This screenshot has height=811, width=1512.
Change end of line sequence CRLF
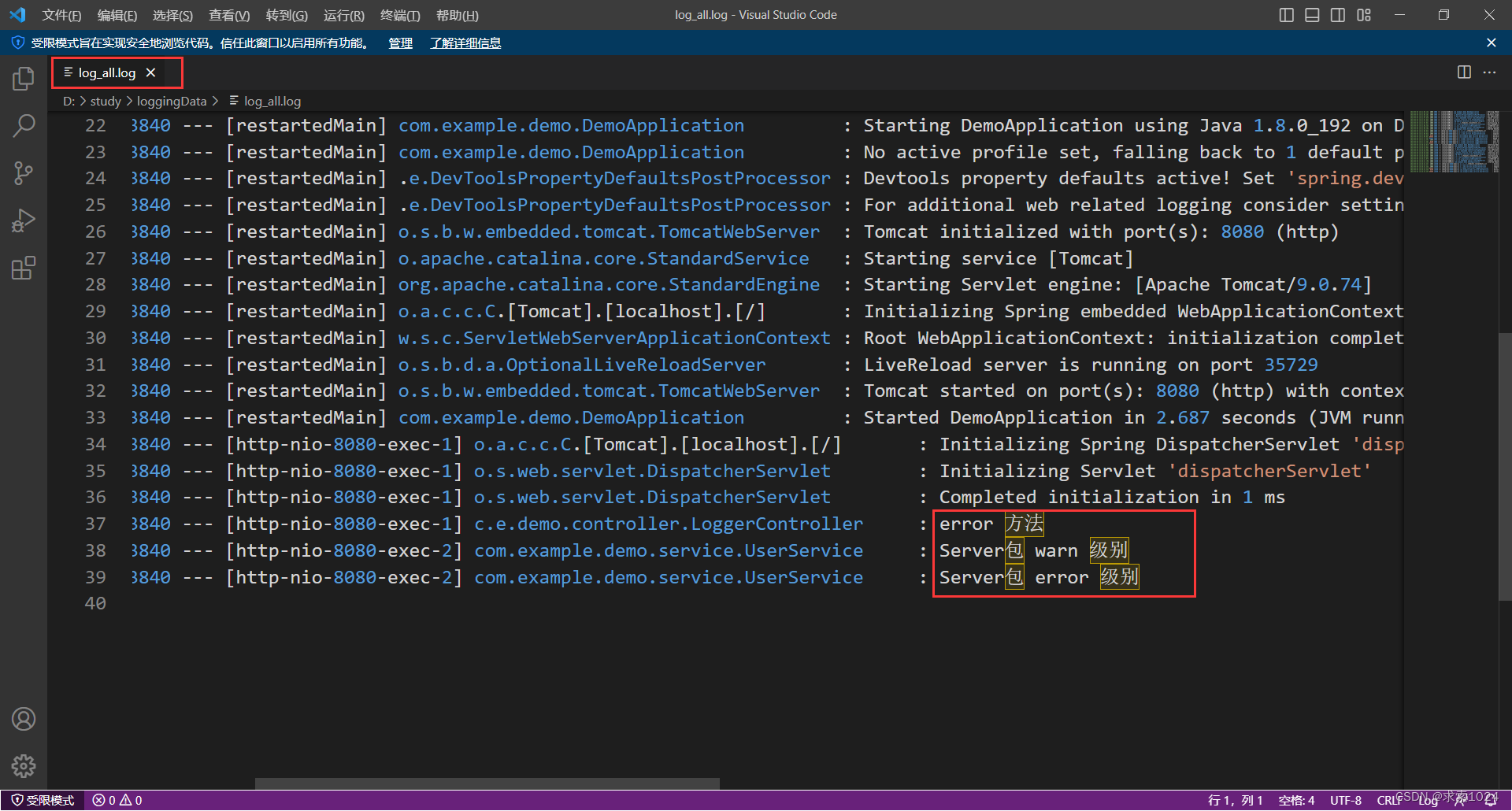(1391, 801)
